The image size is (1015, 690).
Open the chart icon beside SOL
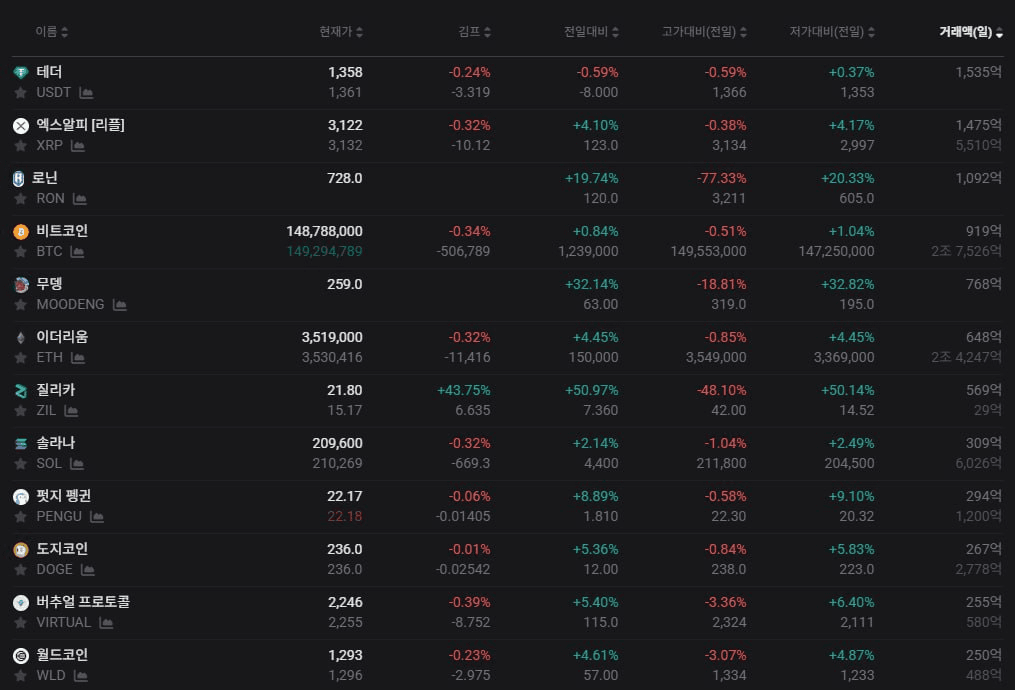(77, 465)
